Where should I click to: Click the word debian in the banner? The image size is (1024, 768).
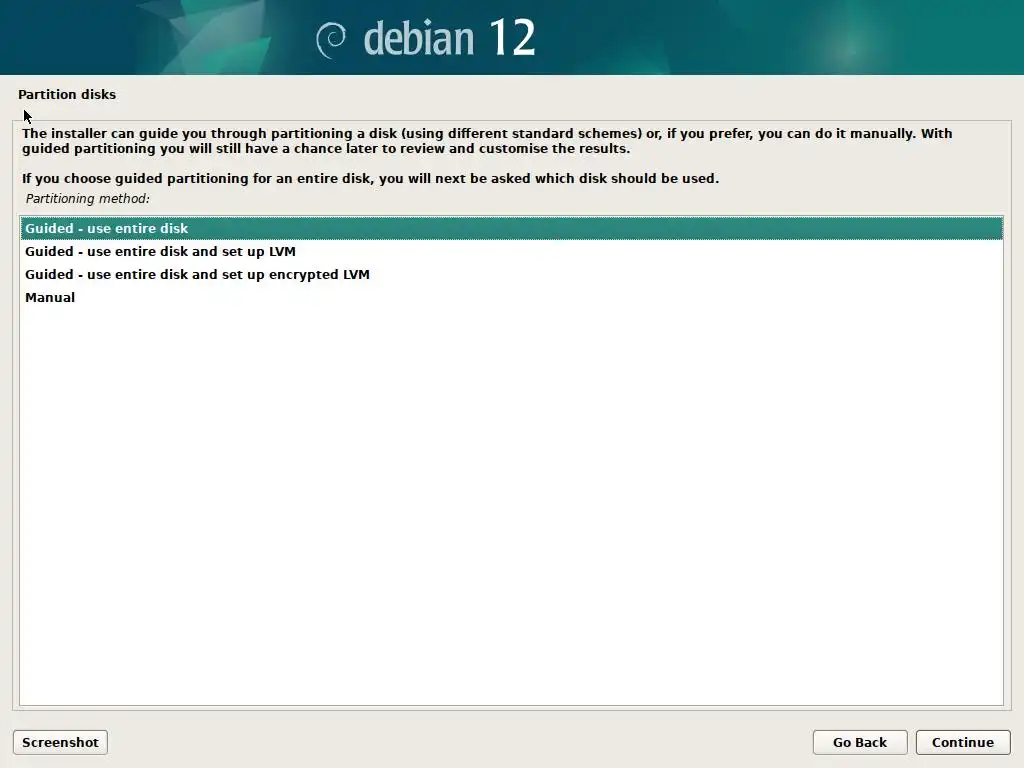pyautogui.click(x=419, y=39)
